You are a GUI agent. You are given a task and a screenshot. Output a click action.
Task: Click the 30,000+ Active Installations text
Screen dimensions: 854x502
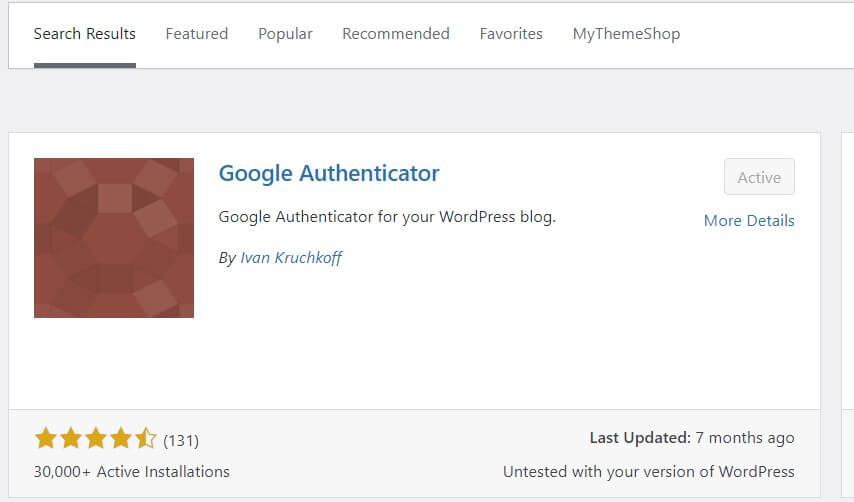click(x=132, y=472)
